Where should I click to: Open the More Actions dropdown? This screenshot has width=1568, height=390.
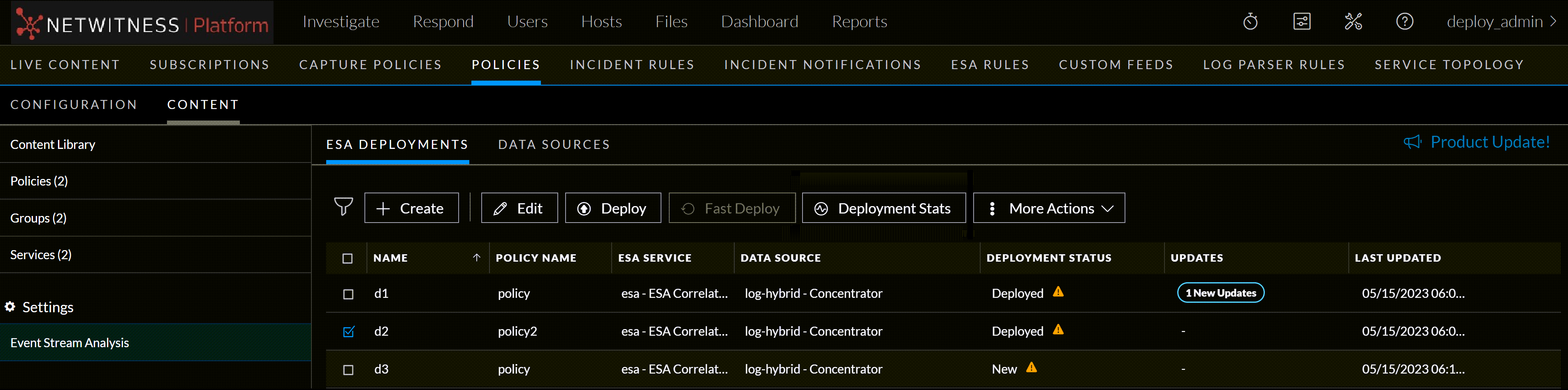[1048, 207]
